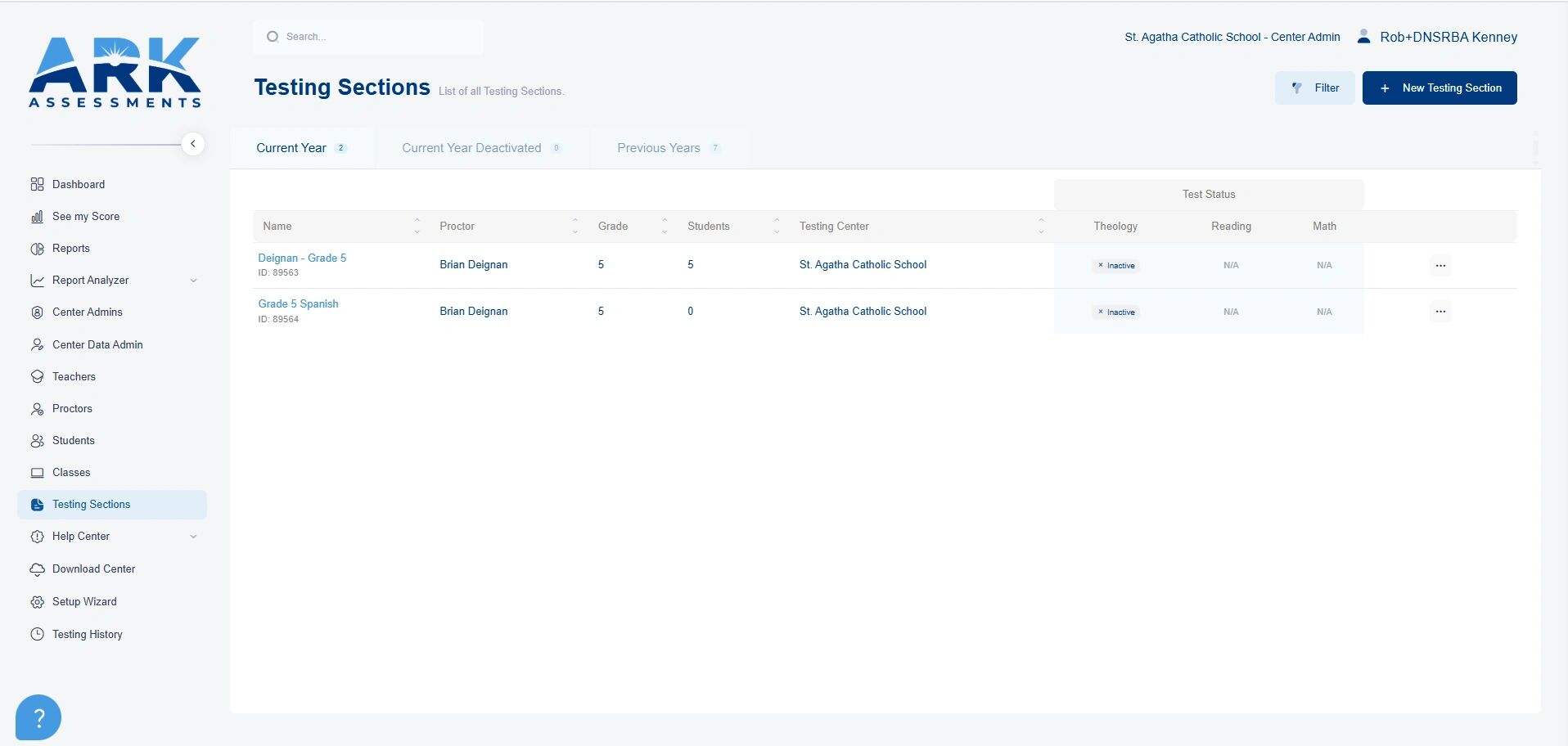
Task: Click the ID: 89563 text
Action: (278, 273)
